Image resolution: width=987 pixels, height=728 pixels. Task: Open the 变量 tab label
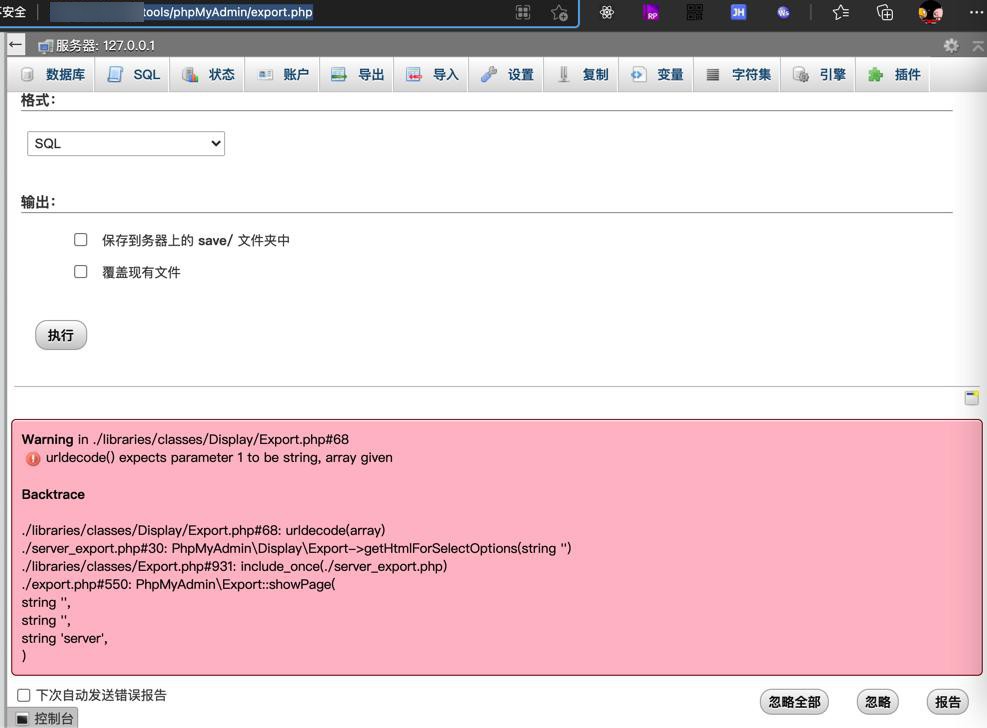pyautogui.click(x=670, y=74)
